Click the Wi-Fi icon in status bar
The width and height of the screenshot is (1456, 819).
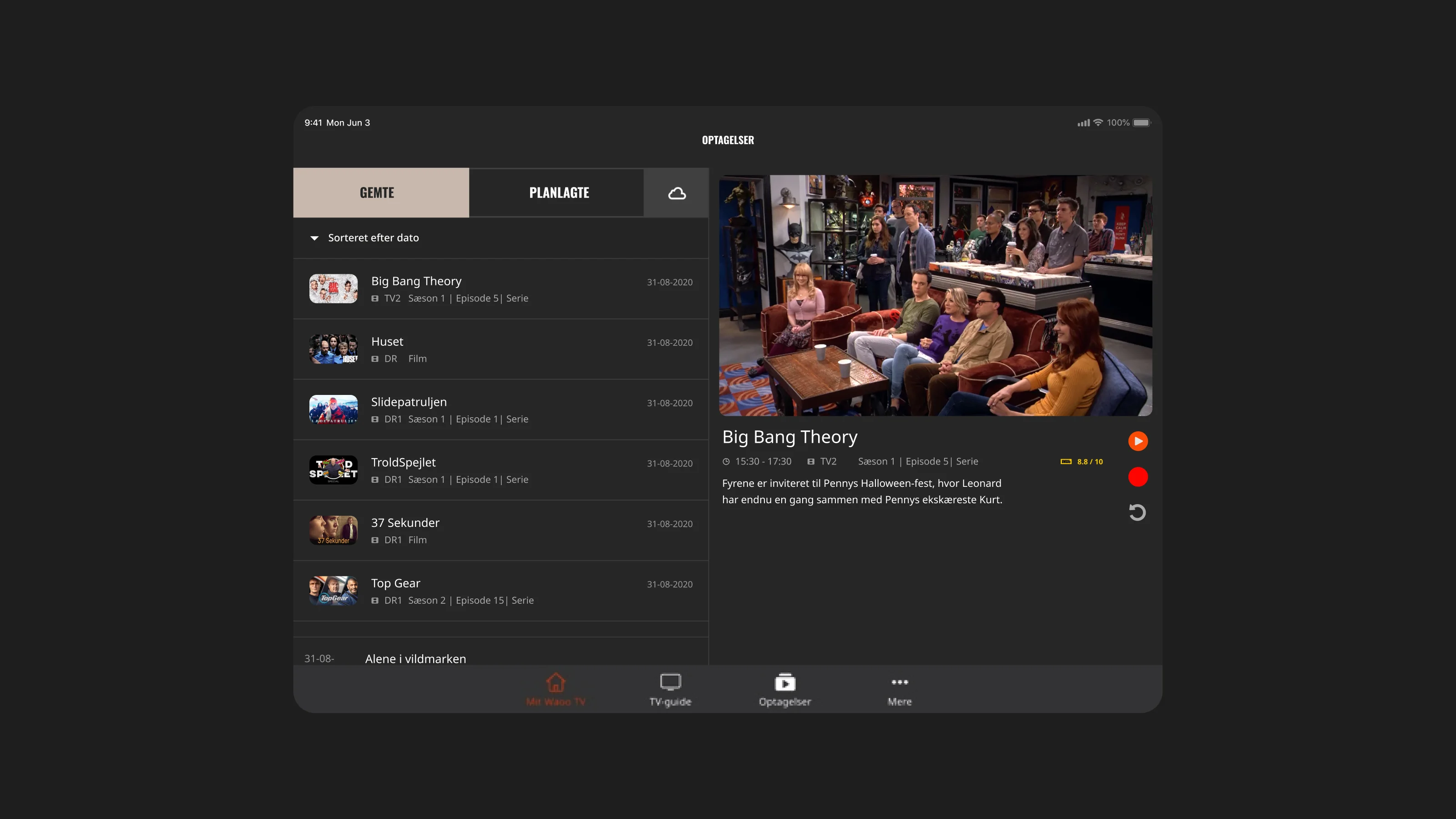1097,123
